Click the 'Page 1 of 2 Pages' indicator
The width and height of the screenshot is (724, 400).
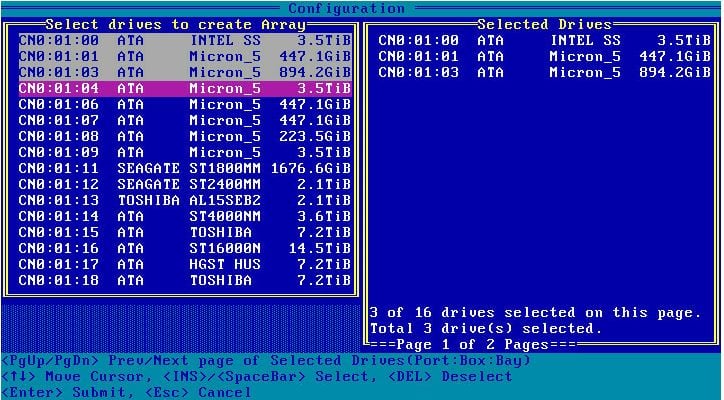[472, 345]
